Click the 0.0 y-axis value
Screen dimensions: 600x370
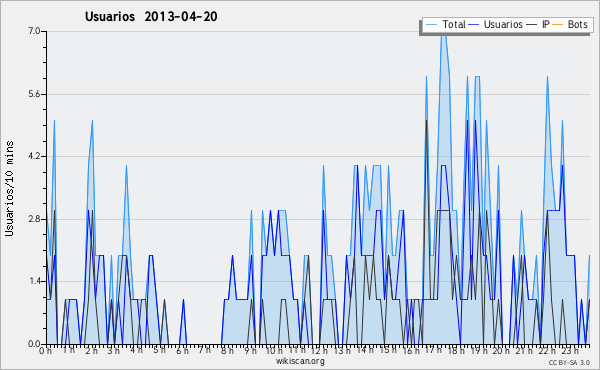pos(34,344)
